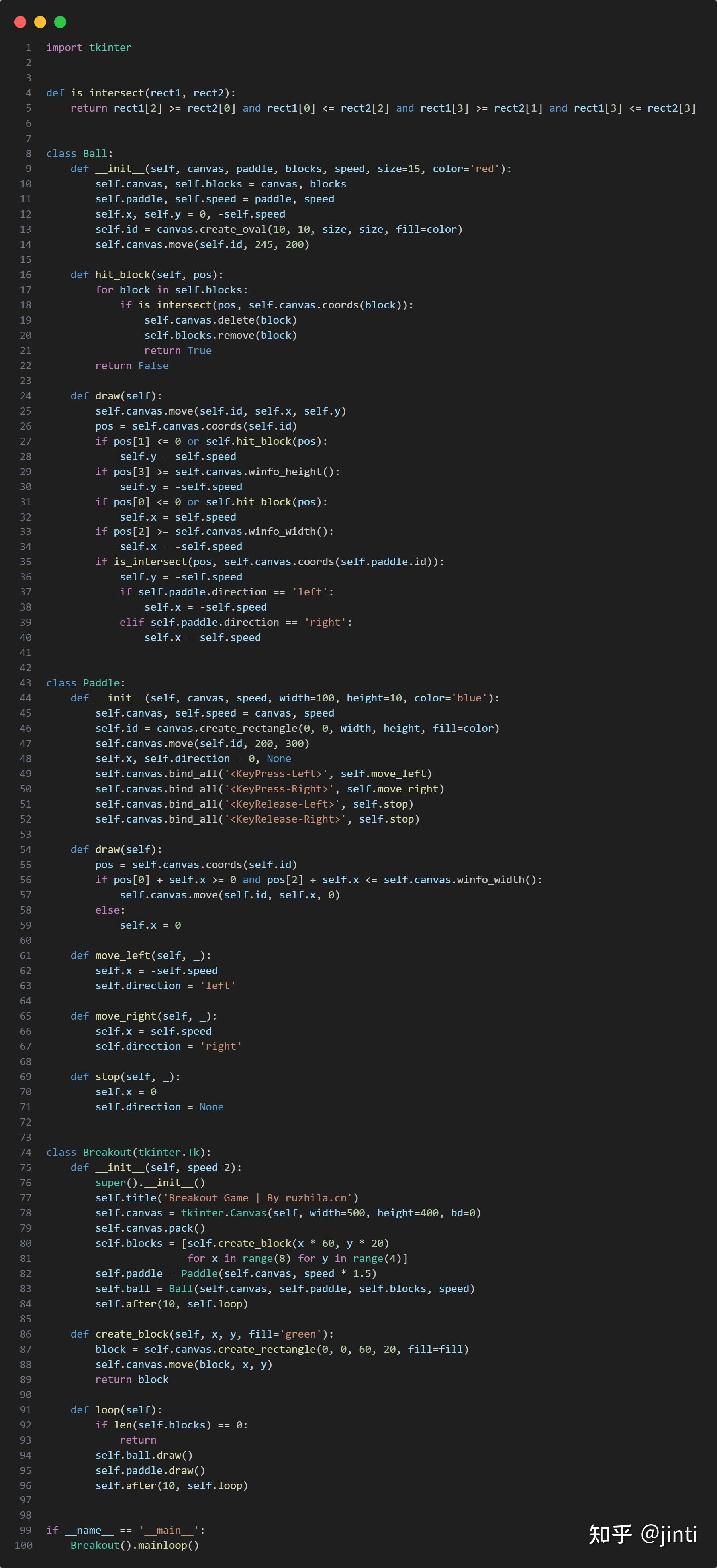Click the '<KeyPress-Left>' binding line
This screenshot has width=717, height=1568.
pyautogui.click(x=264, y=774)
